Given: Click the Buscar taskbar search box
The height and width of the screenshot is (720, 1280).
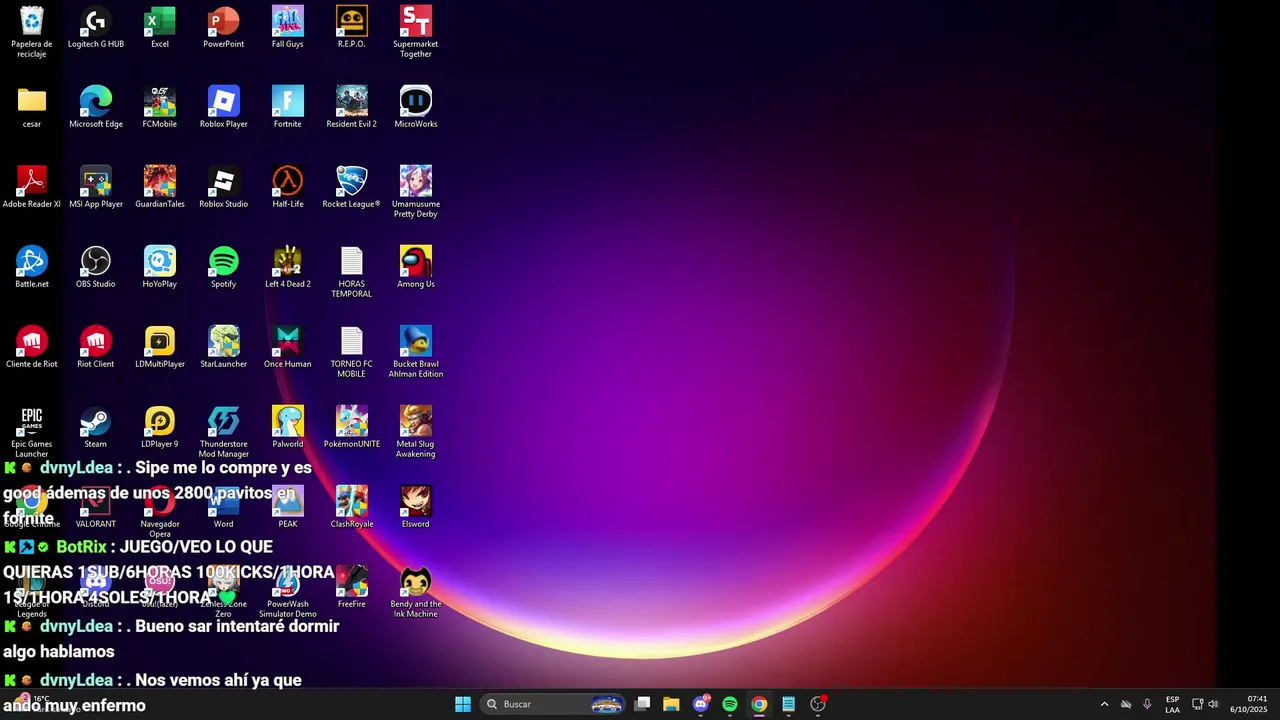Looking at the screenshot, I should (553, 704).
